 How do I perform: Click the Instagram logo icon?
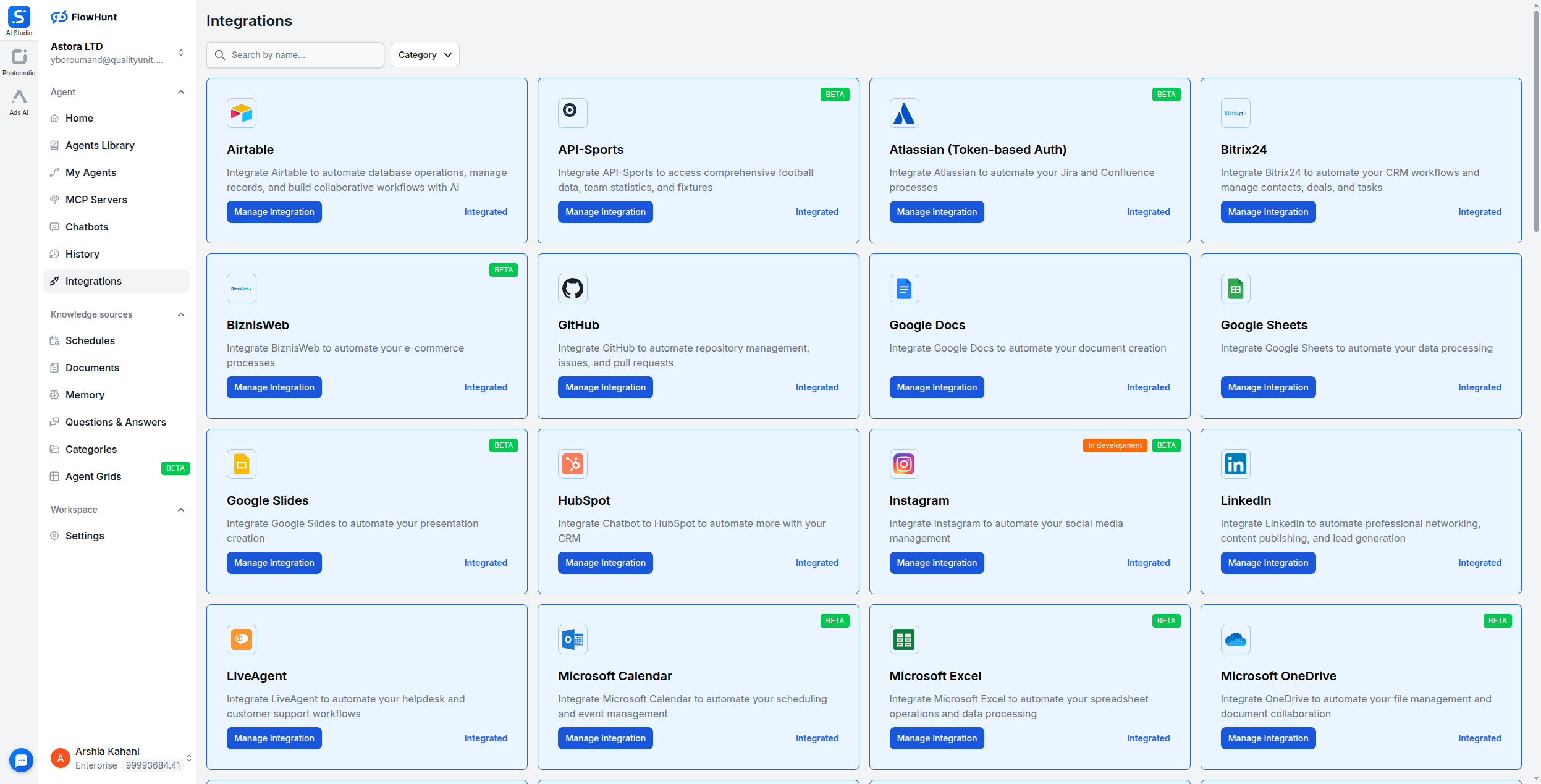(x=904, y=464)
